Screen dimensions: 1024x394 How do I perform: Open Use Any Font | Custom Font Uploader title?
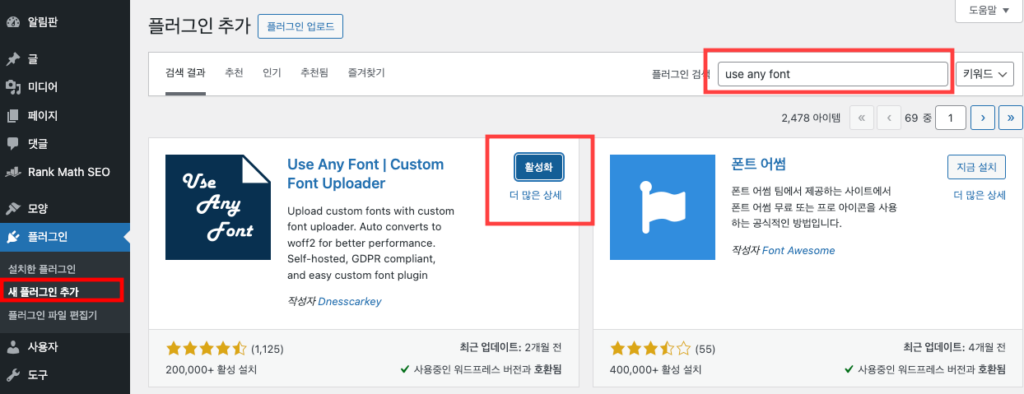coord(365,174)
